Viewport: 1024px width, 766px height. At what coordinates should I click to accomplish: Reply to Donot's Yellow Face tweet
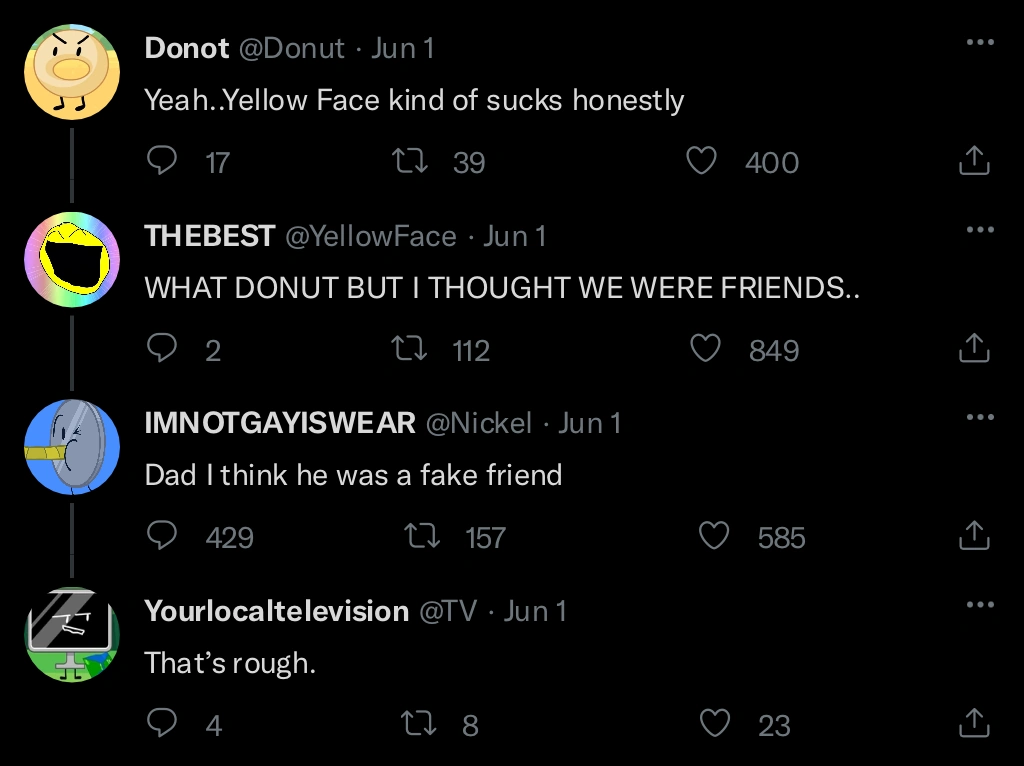tap(162, 161)
